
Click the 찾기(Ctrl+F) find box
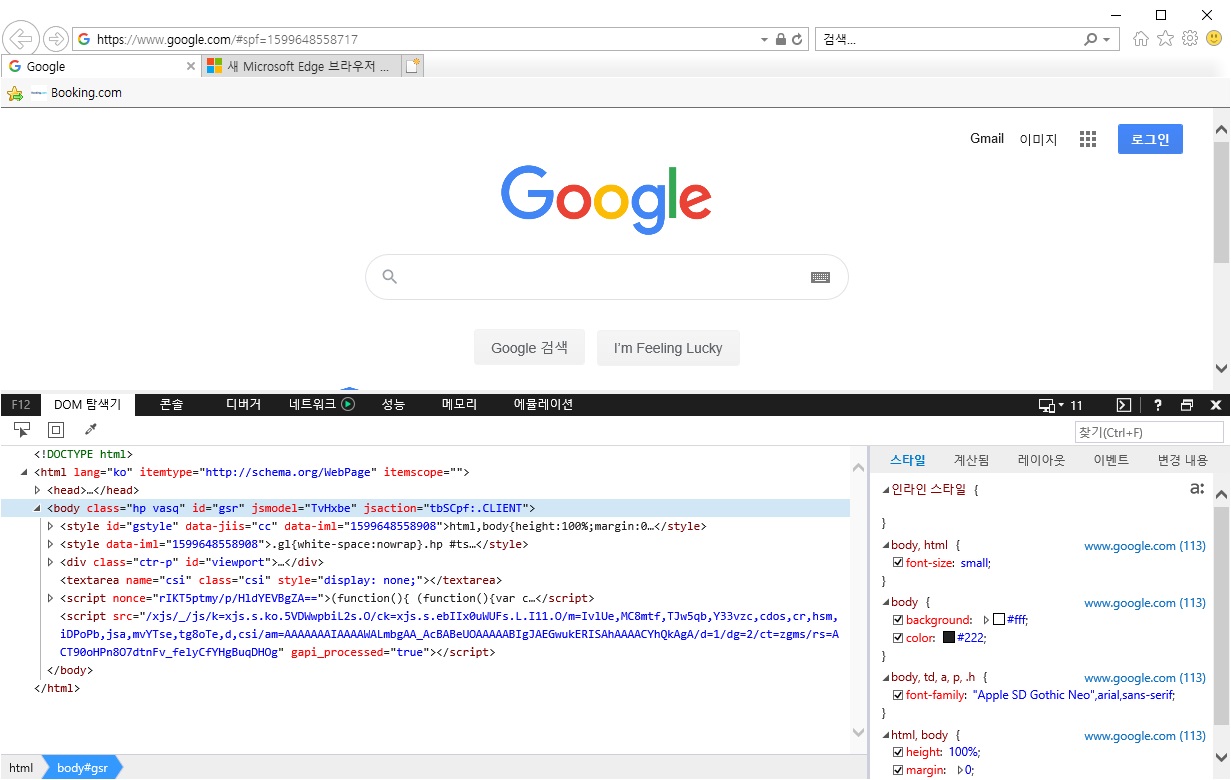tap(1149, 432)
